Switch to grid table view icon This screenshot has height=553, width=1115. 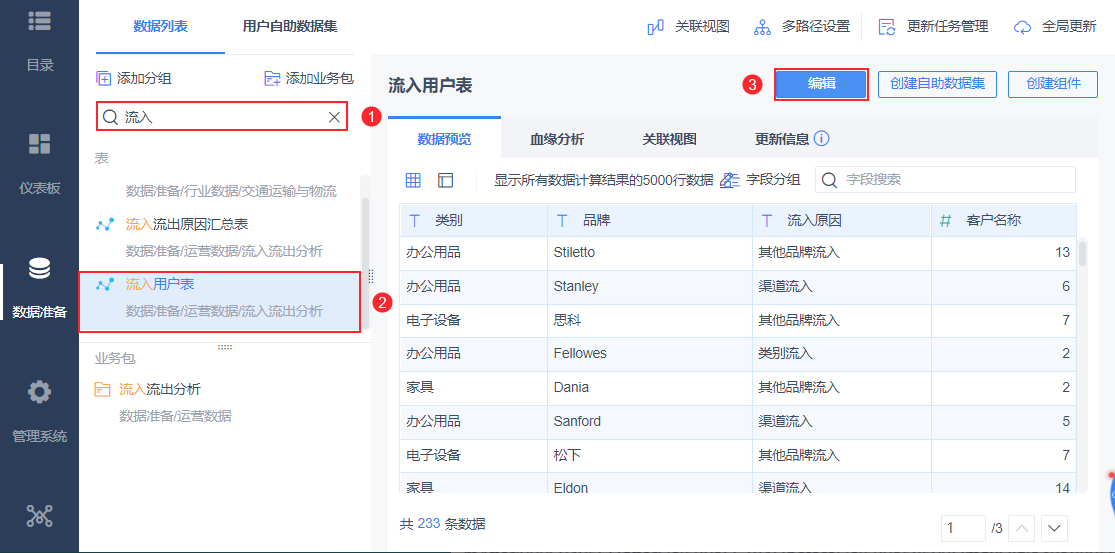[413, 180]
